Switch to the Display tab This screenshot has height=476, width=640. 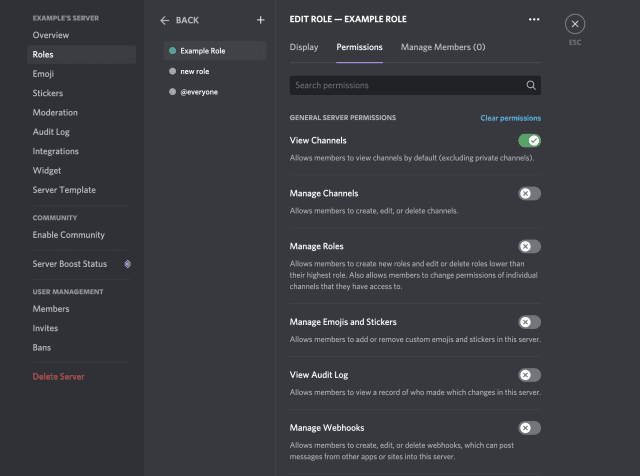tap(304, 47)
